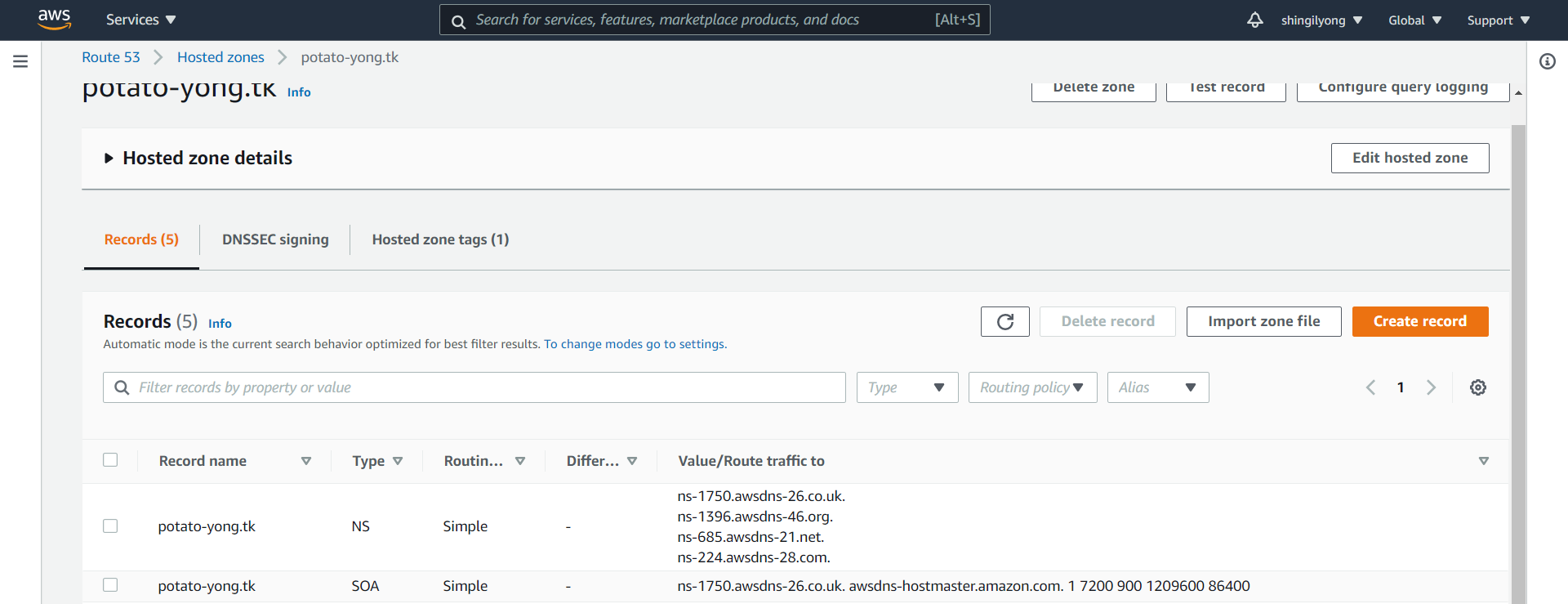Open the Support dropdown menu
This screenshot has width=1568, height=604.
(1499, 20)
